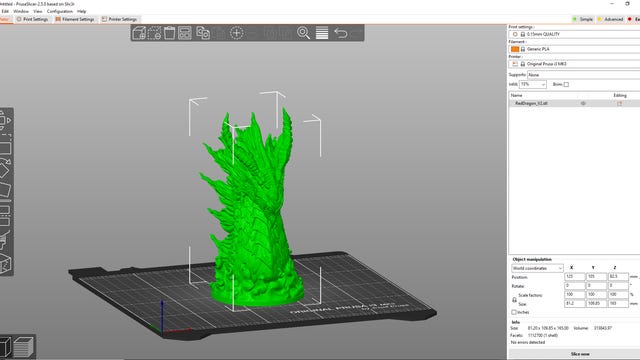Click the Size Y input field

[x=596, y=304]
